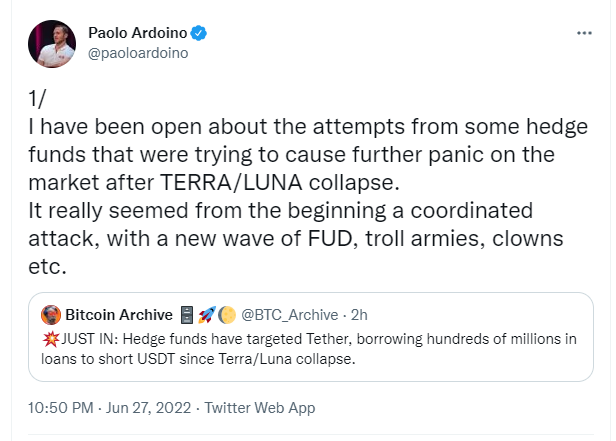Open Paolo Ardoino's profile picture
This screenshot has height=441, width=616.
52,44
